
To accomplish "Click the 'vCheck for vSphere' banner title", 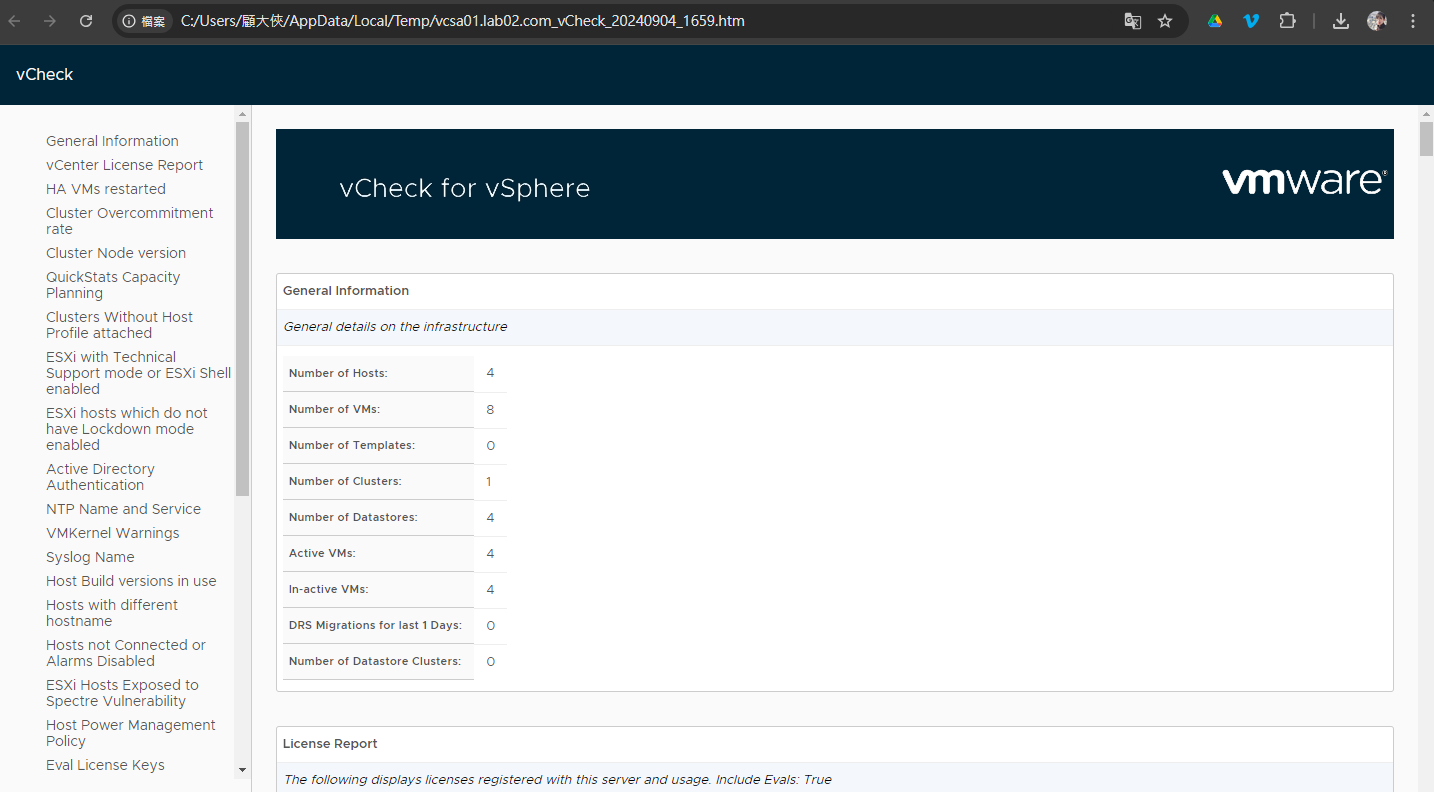I will pos(465,189).
